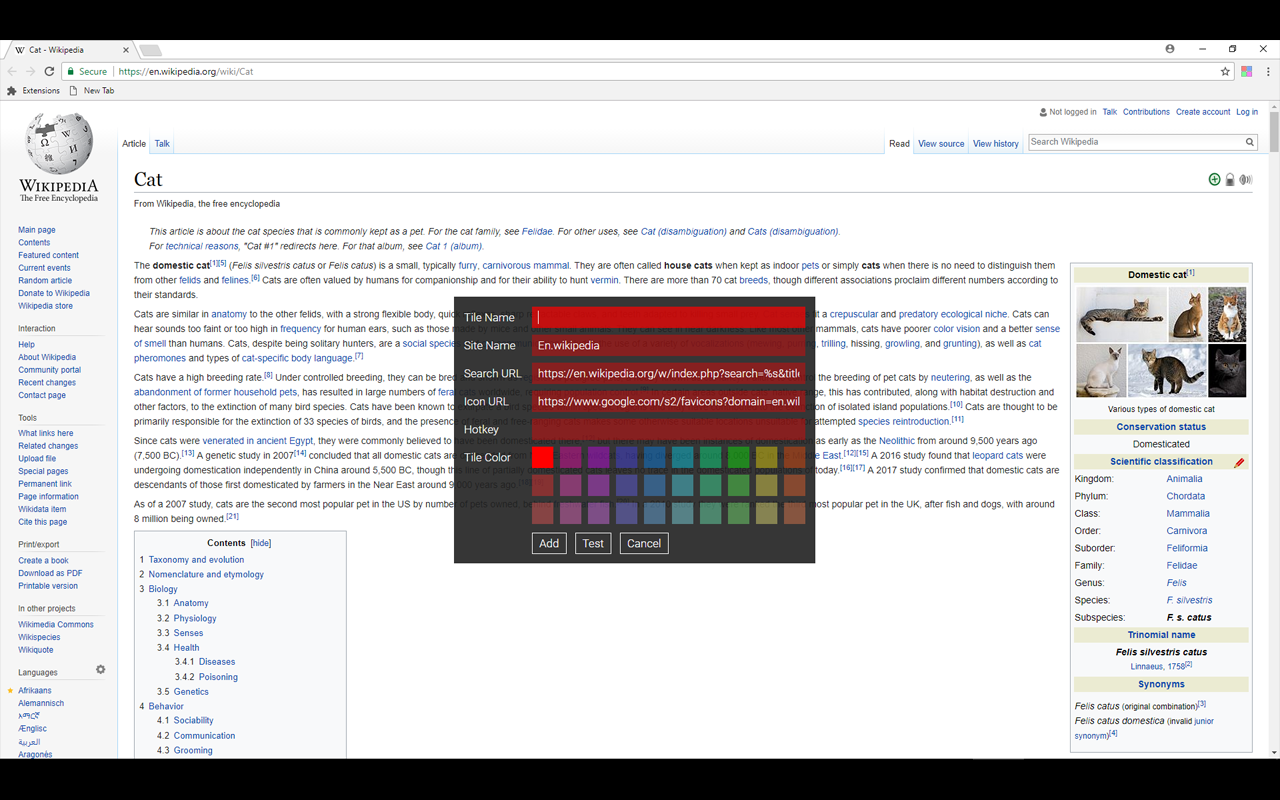Click the Search URL input field
1280x800 pixels.
click(669, 373)
